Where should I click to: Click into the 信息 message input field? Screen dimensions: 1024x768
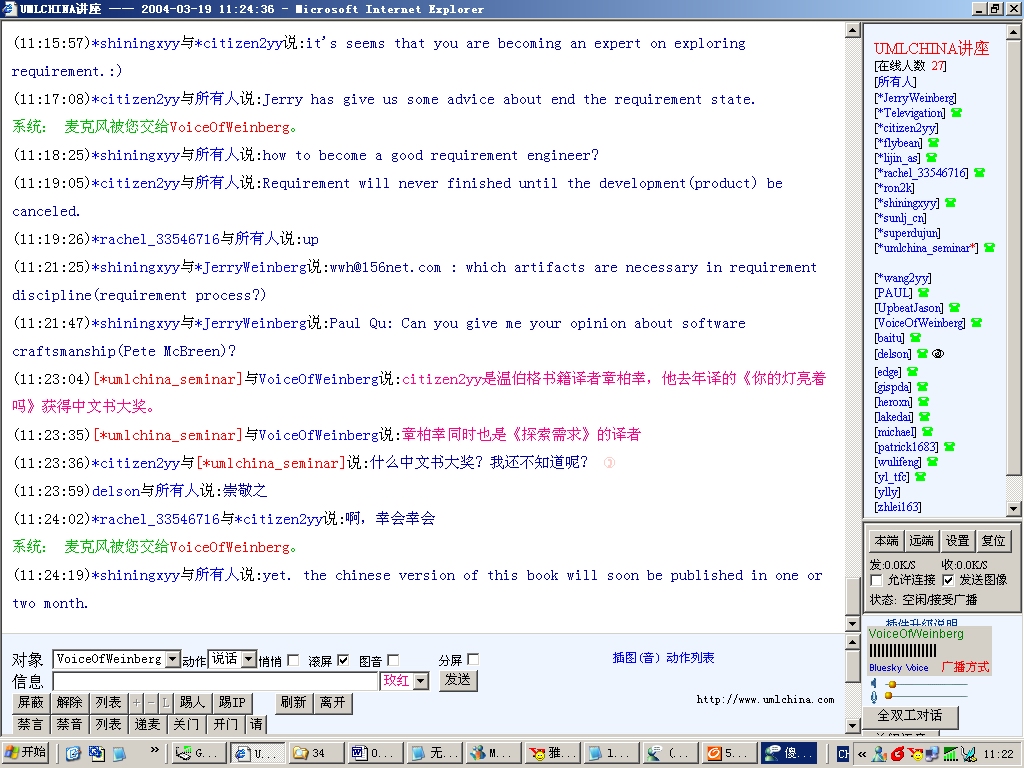(x=215, y=682)
